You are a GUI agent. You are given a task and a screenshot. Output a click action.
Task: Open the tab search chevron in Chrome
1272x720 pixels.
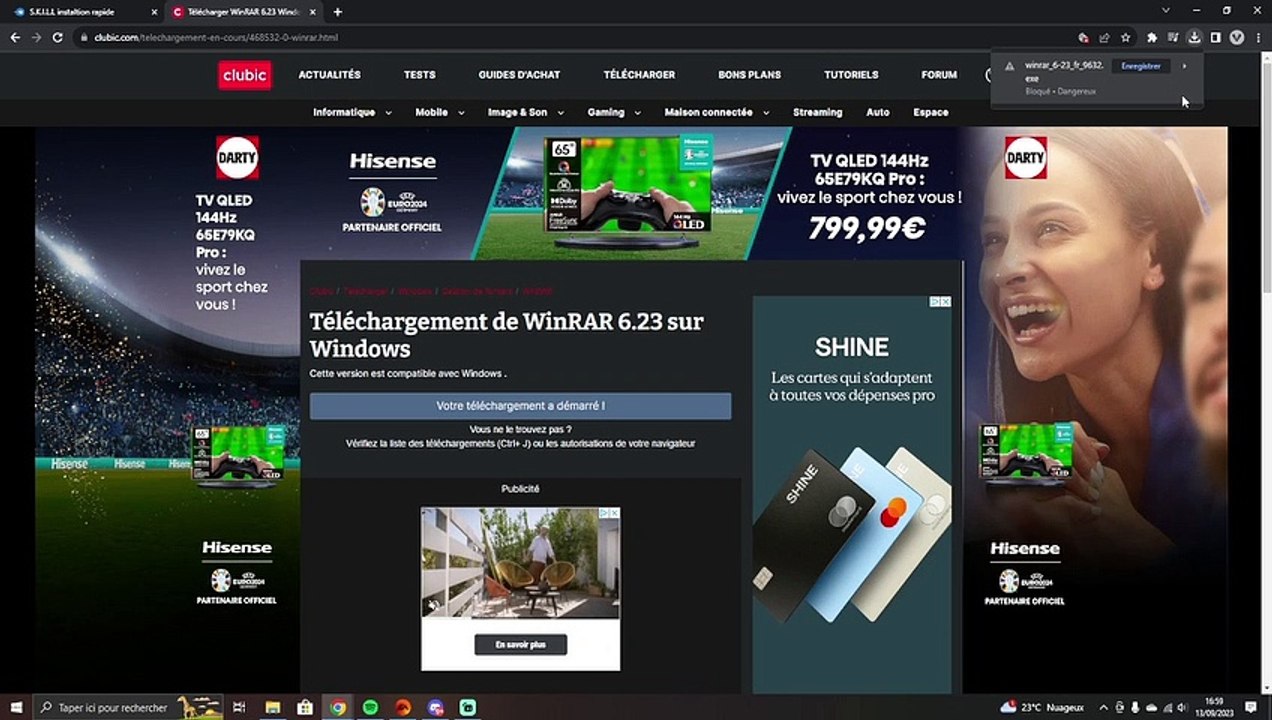click(x=1165, y=11)
